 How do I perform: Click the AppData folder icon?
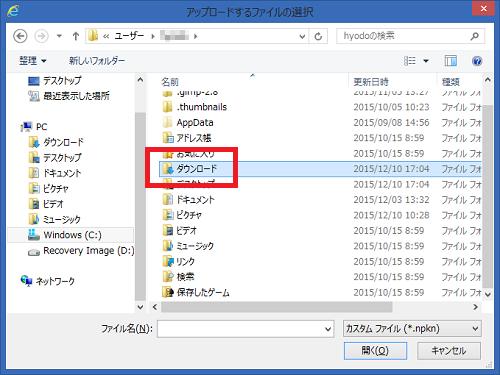(168, 122)
